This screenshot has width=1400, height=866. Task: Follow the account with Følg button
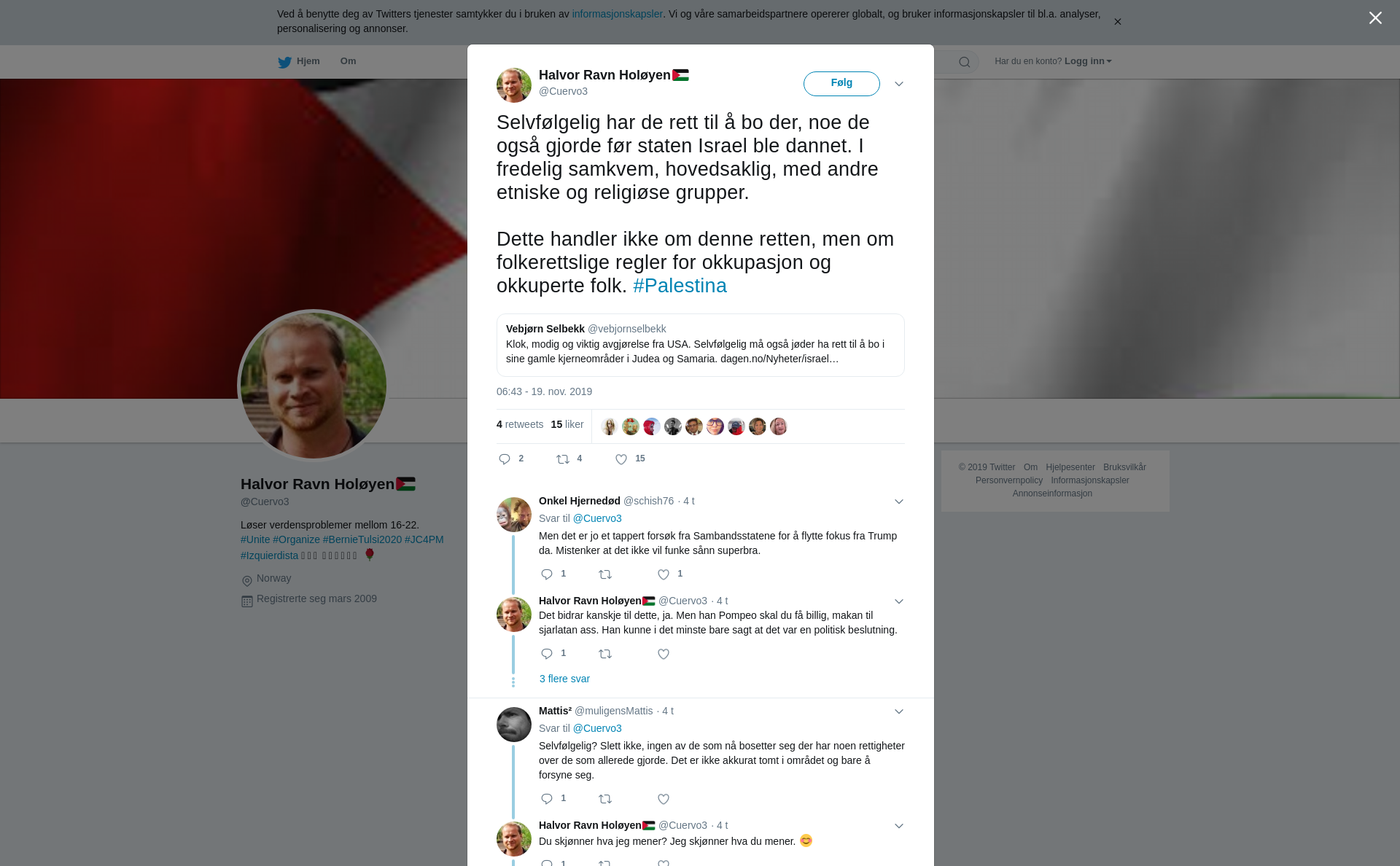click(x=841, y=83)
